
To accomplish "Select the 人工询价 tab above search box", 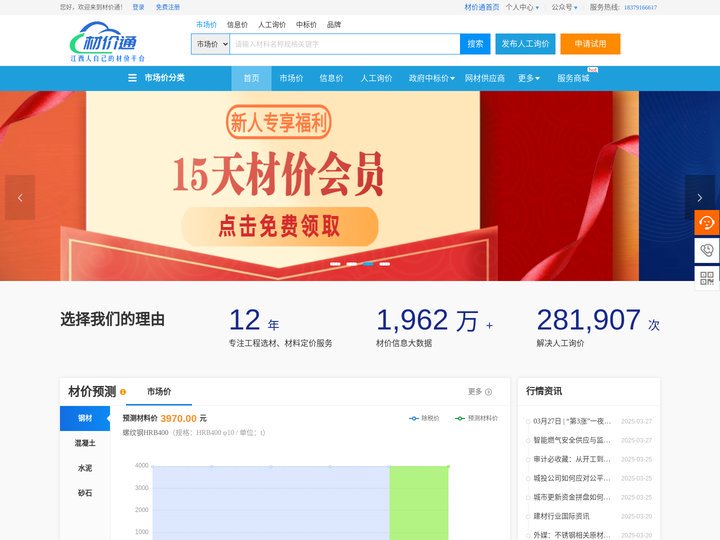I will [271, 25].
